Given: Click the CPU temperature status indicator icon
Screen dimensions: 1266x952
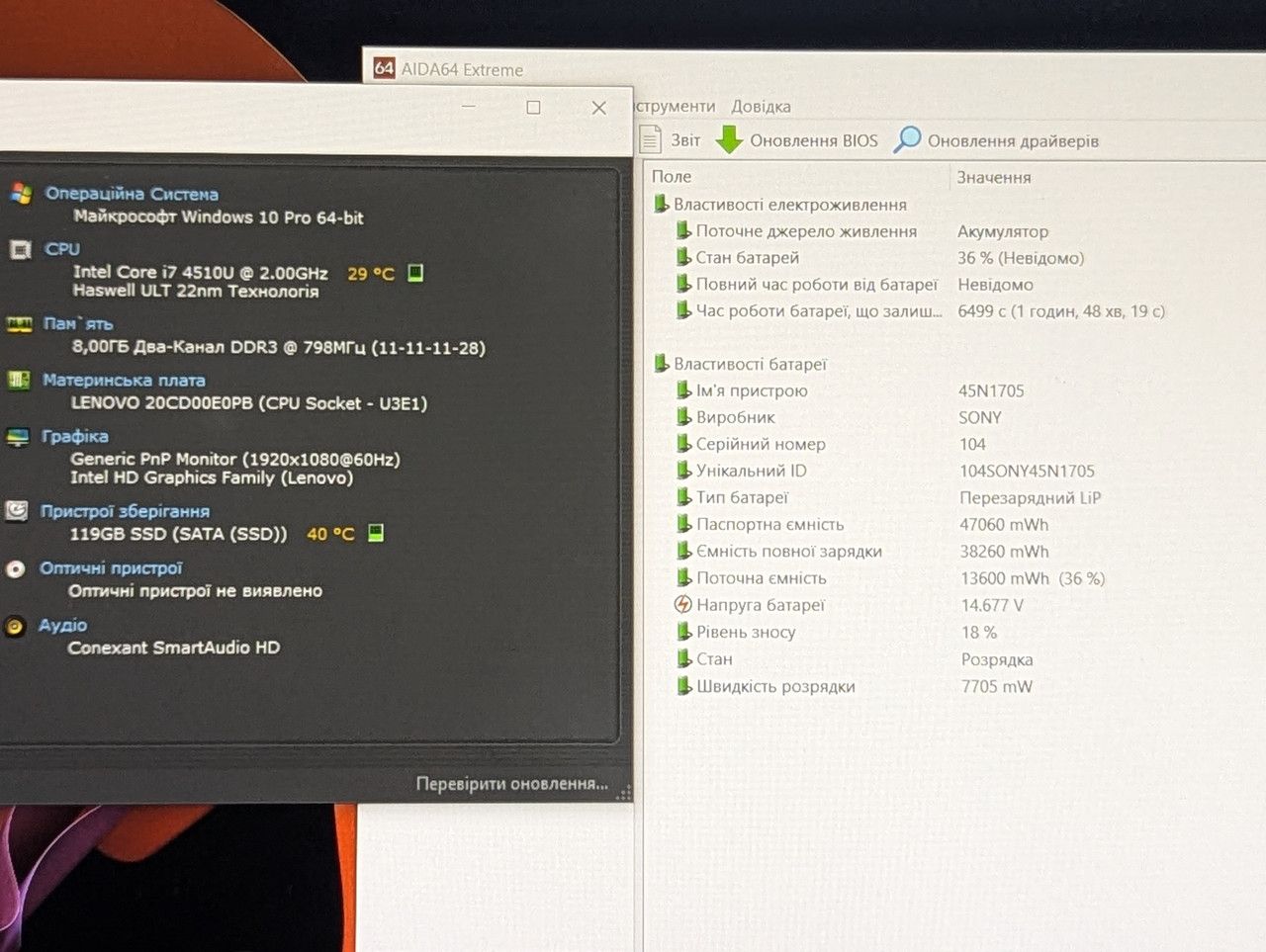Looking at the screenshot, I should tap(415, 273).
